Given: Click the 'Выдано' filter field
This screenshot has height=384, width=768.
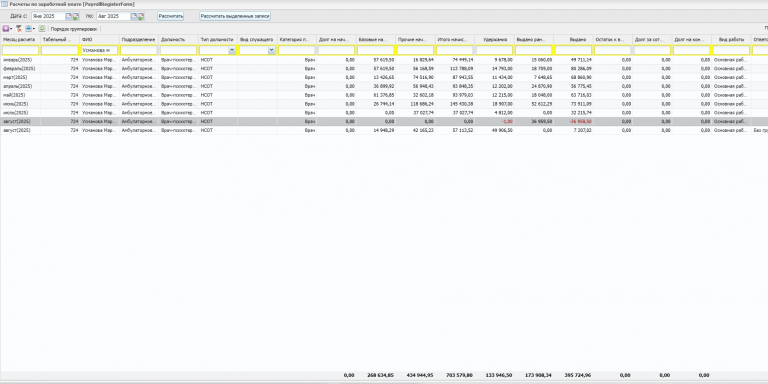Looking at the screenshot, I should pos(573,50).
